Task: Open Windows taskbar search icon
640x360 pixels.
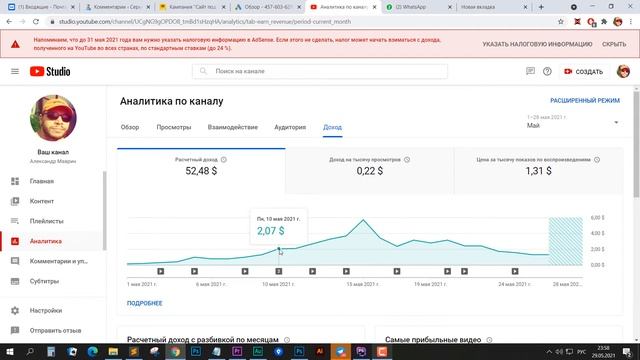Action: pyautogui.click(x=30, y=351)
